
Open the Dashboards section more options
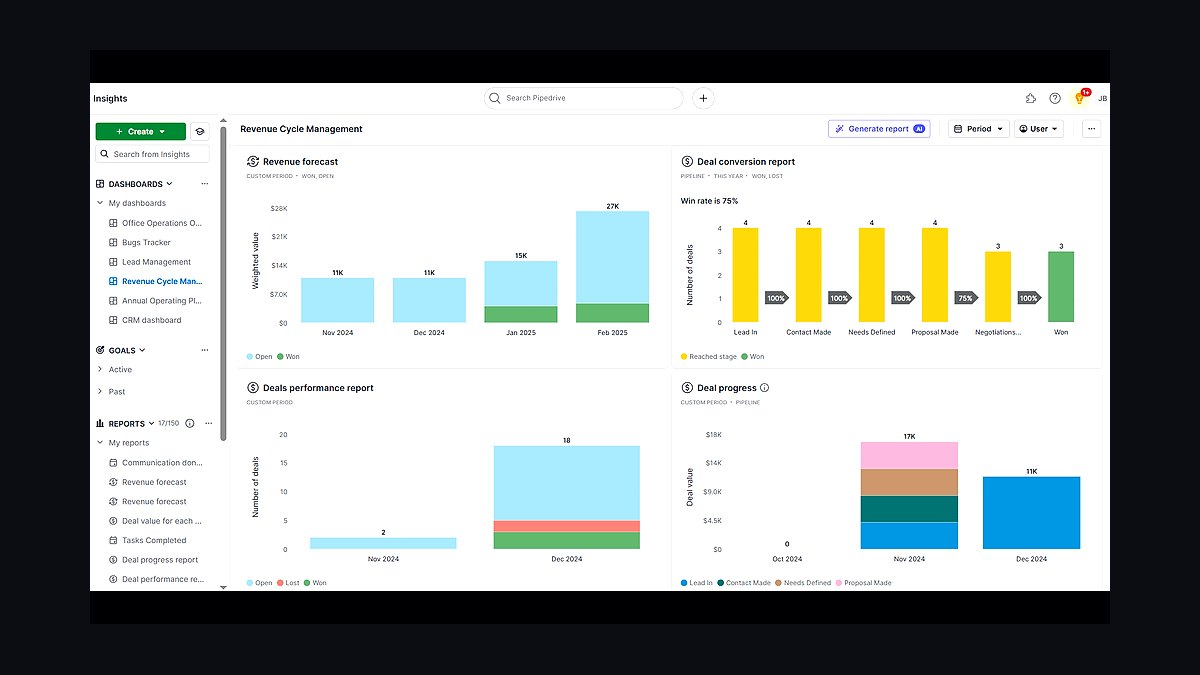205,184
